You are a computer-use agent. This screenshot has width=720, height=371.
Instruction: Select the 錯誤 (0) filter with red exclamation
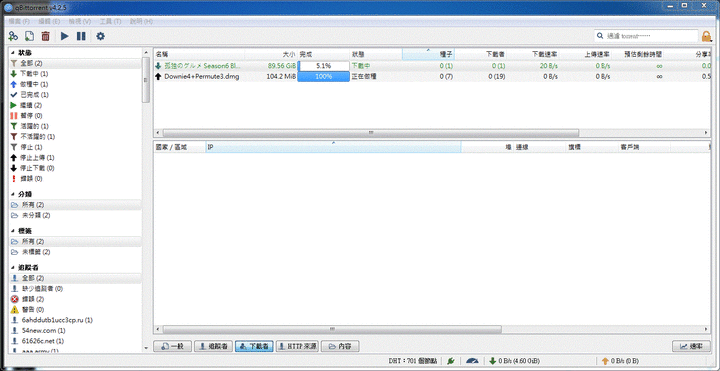[x=75, y=179]
